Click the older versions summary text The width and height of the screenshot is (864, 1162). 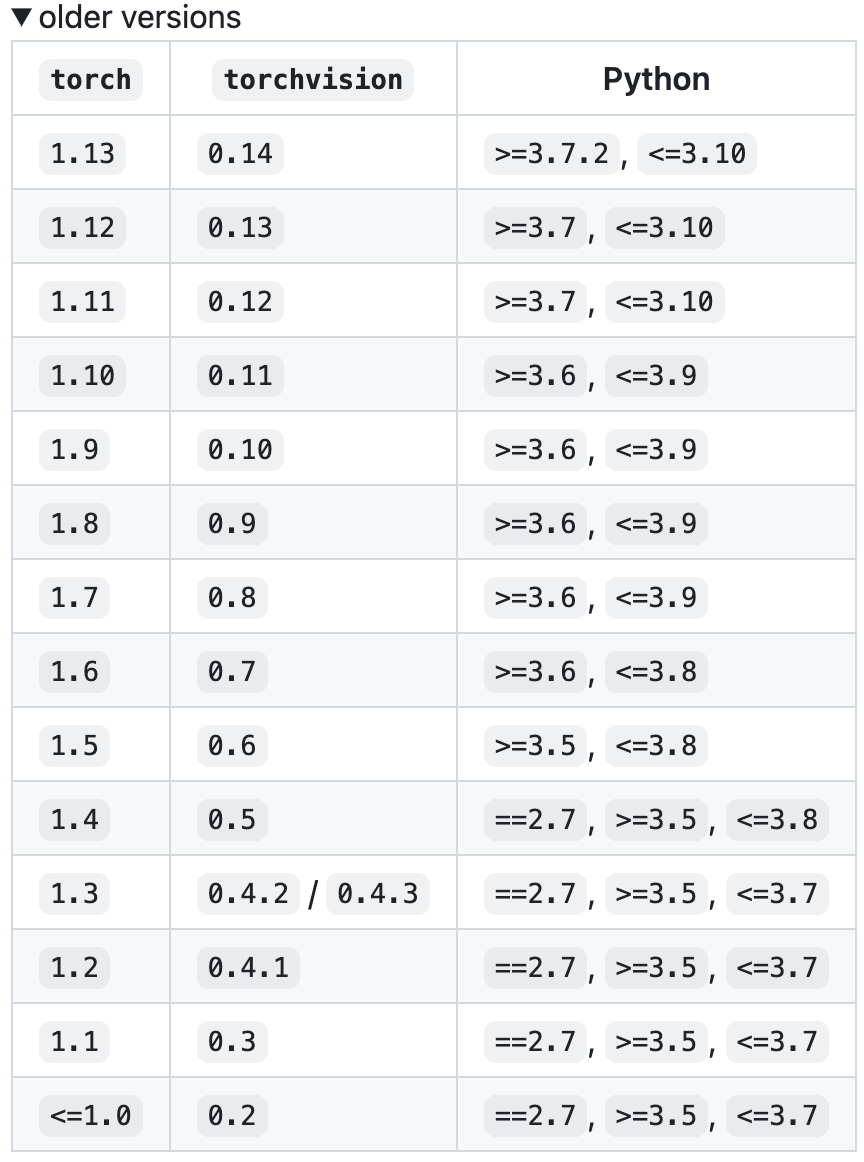coord(140,17)
